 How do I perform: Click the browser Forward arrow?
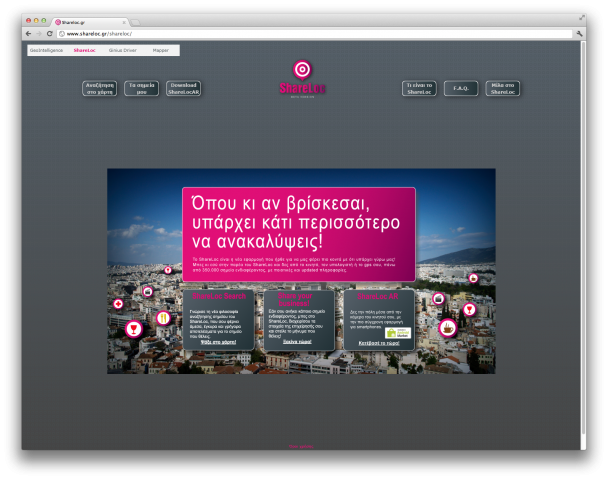point(39,34)
